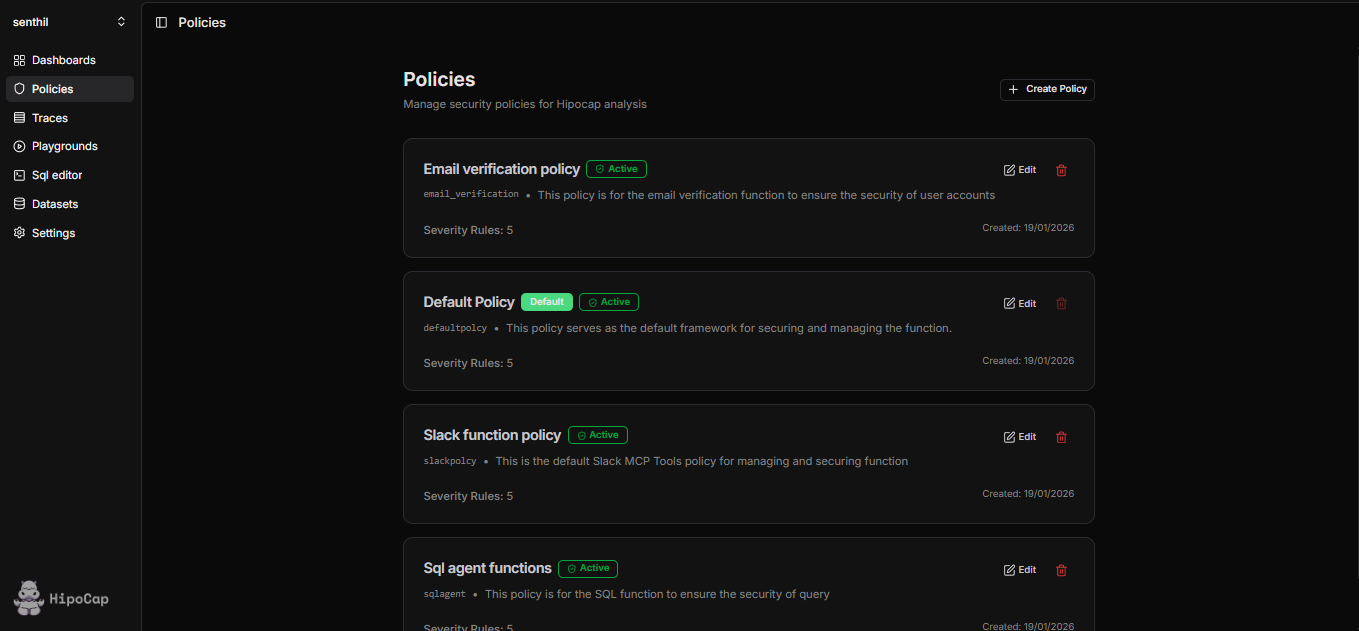
Task: Click Created date on Slack function card
Action: [1028, 494]
